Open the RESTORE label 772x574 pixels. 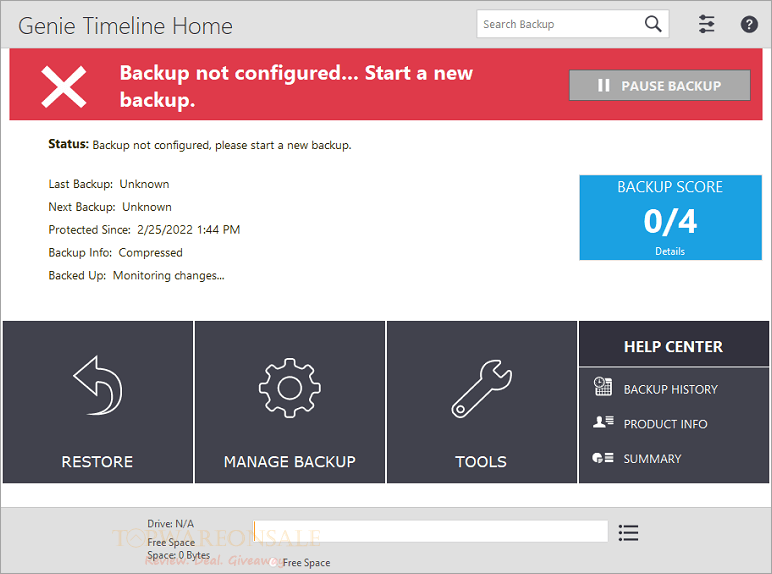pyautogui.click(x=97, y=462)
